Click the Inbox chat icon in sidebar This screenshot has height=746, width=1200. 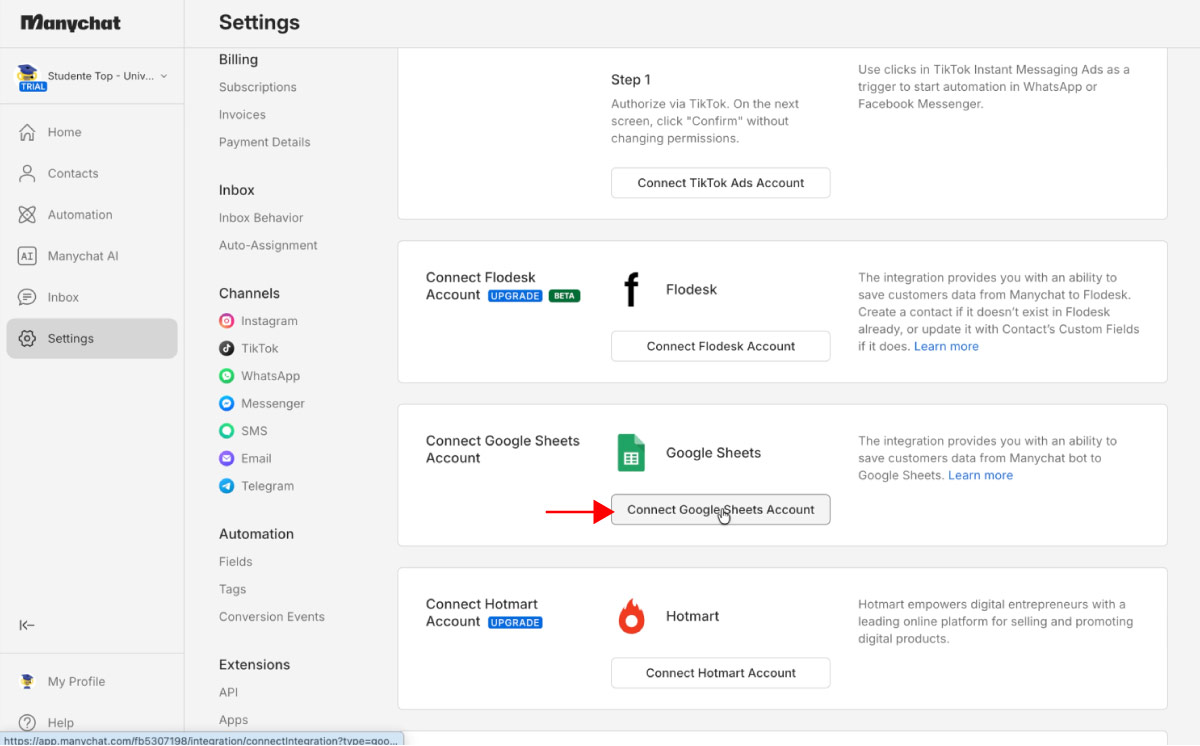28,297
